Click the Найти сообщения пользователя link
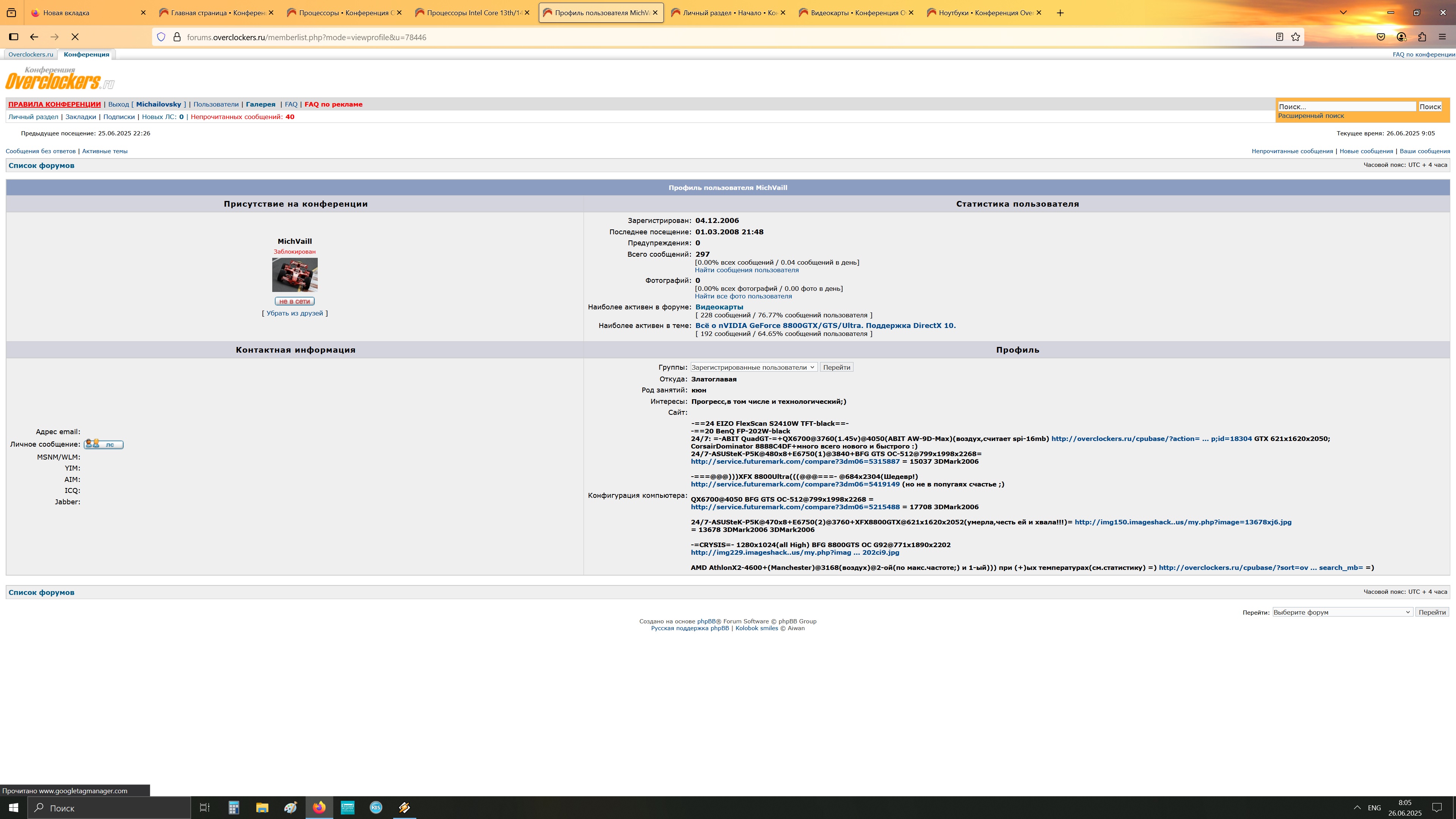Viewport: 1456px width, 819px height. pyautogui.click(x=746, y=270)
